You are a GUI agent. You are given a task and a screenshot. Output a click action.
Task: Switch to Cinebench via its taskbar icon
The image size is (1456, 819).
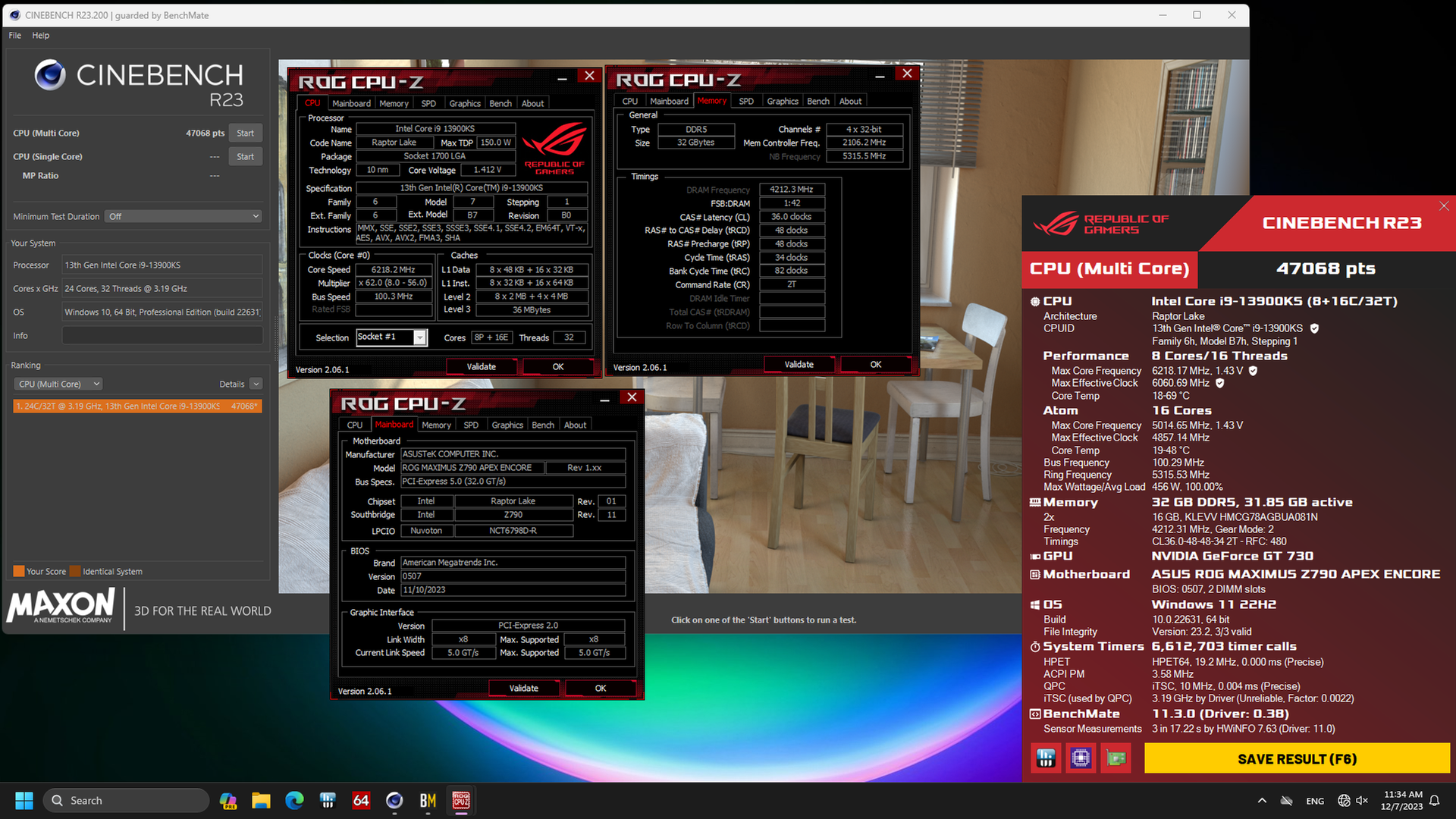click(x=394, y=800)
